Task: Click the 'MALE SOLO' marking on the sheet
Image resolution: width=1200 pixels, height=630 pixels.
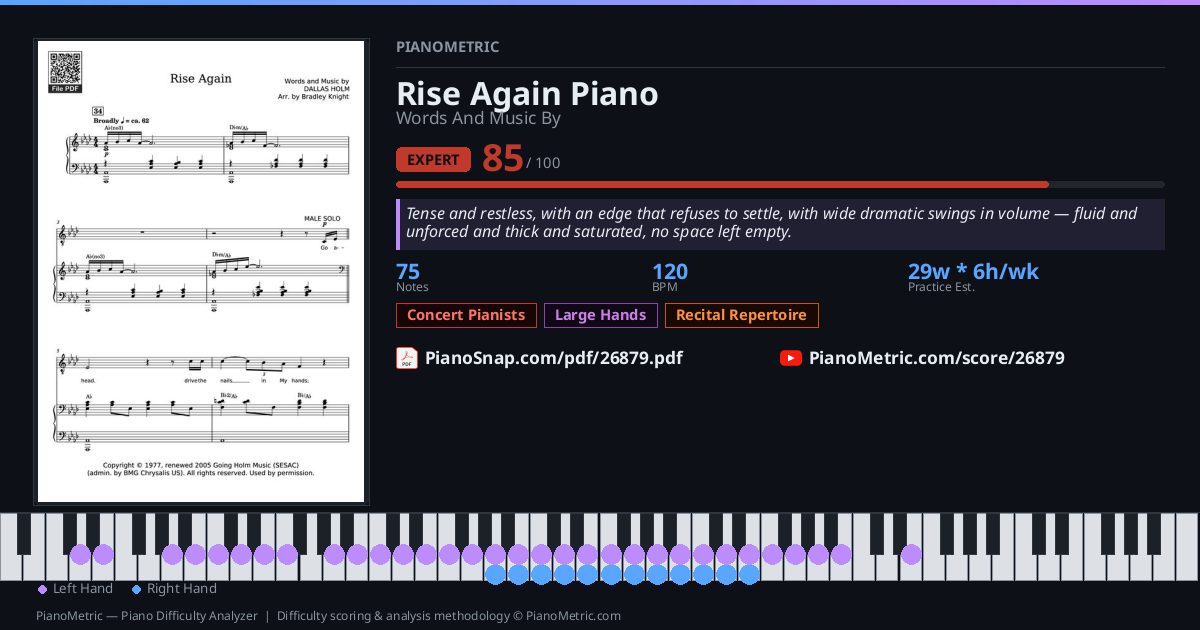Action: pos(322,218)
